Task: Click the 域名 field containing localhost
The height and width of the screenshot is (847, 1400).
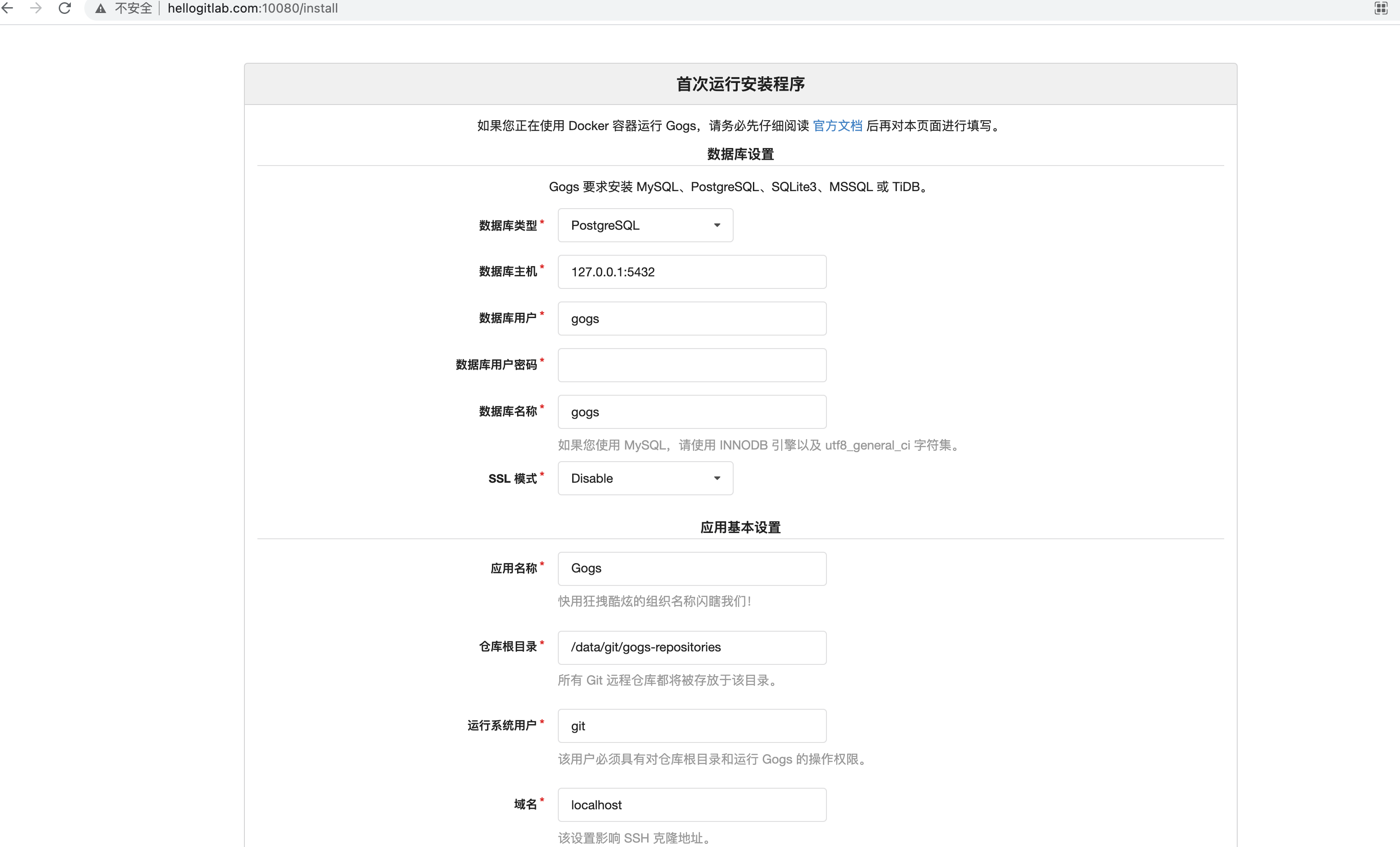Action: pyautogui.click(x=692, y=805)
